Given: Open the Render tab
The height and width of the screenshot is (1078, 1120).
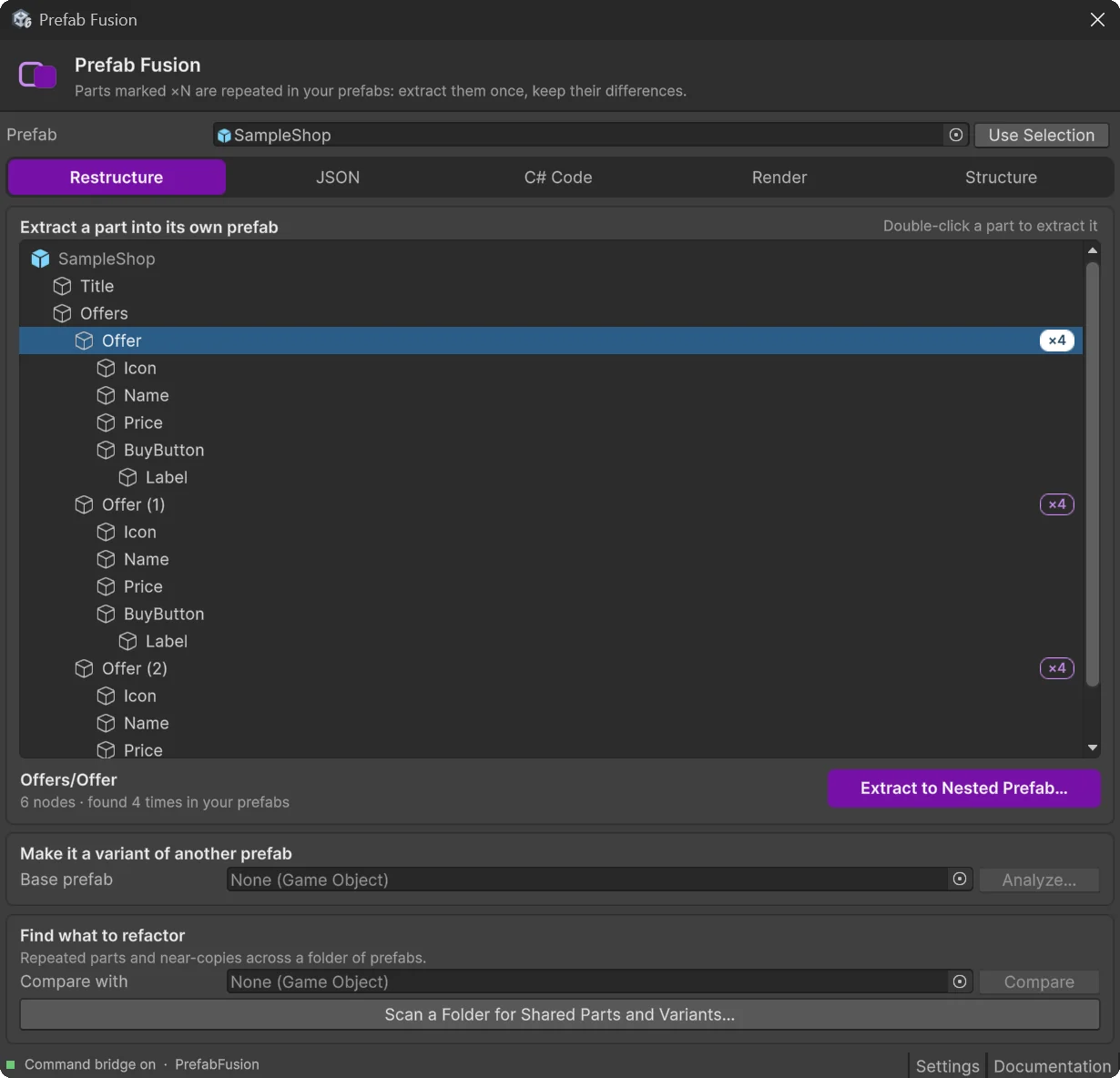Looking at the screenshot, I should (x=779, y=178).
